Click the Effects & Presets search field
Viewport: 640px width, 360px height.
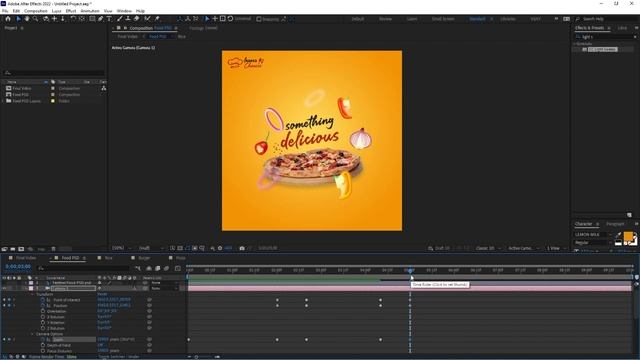(606, 37)
